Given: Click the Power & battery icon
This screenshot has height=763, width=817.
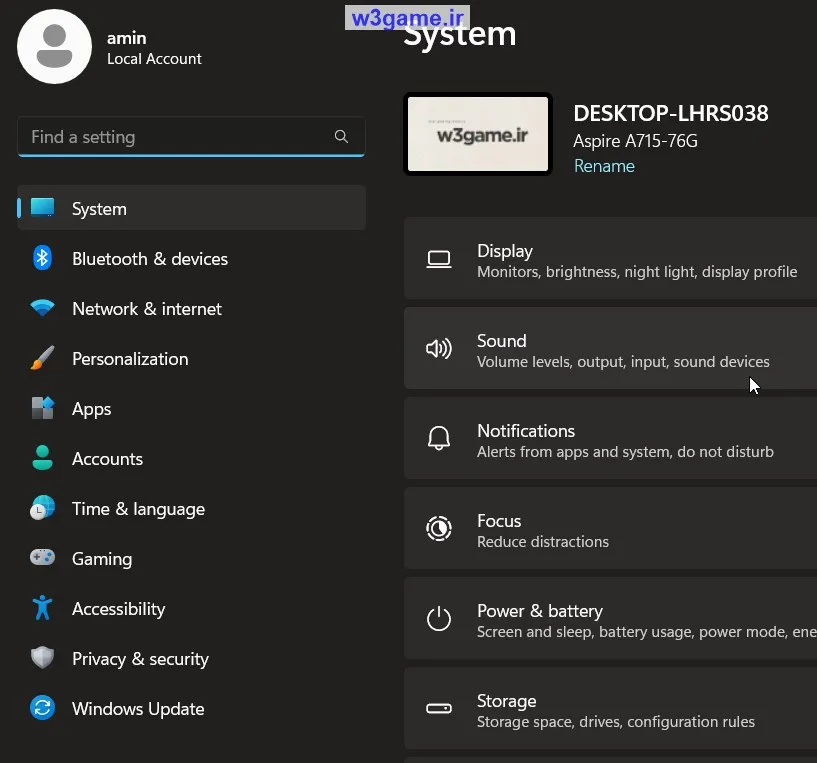Looking at the screenshot, I should pos(439,619).
